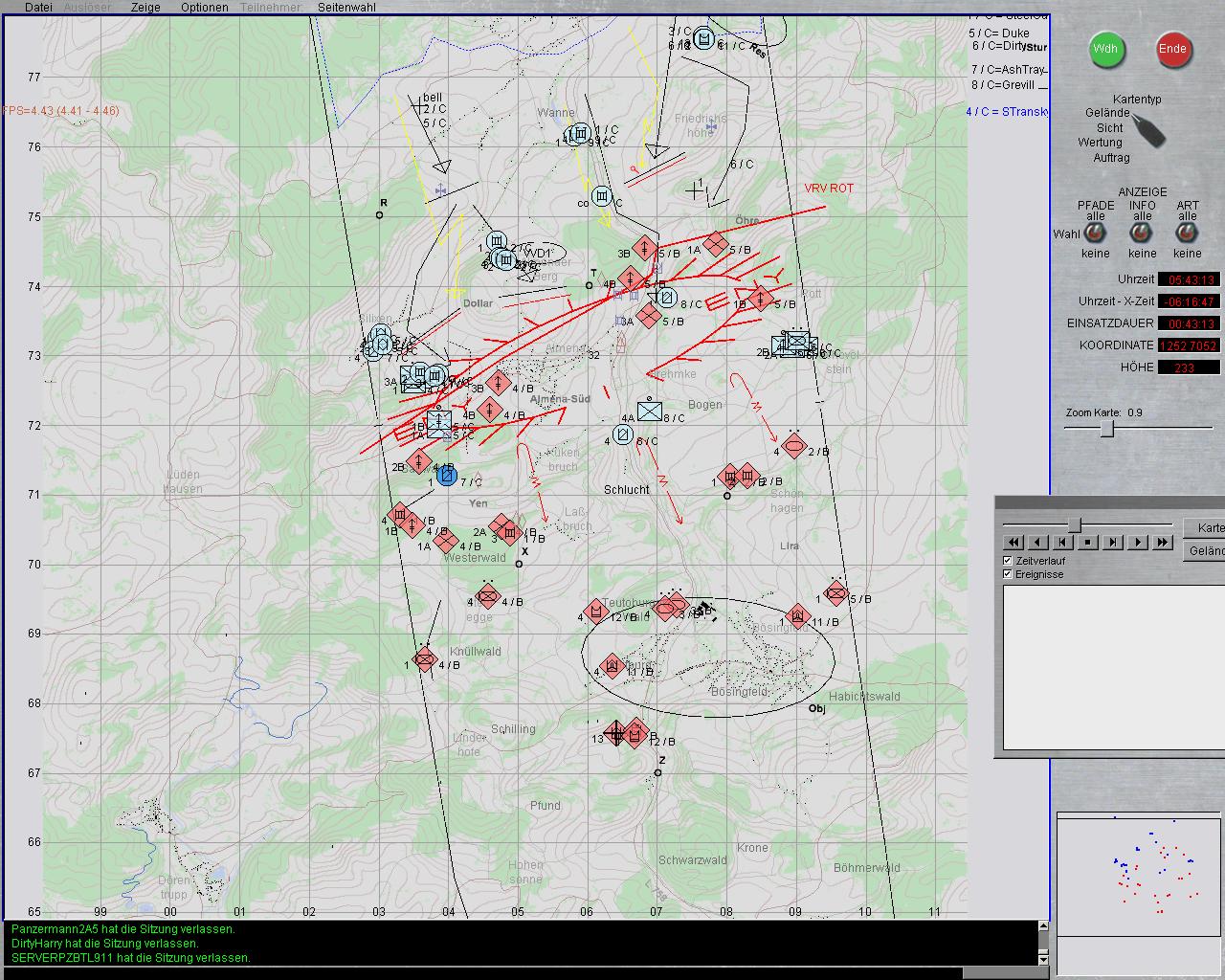The width and height of the screenshot is (1225, 980).
Task: Step back one frame in replay
Action: [x=1062, y=543]
